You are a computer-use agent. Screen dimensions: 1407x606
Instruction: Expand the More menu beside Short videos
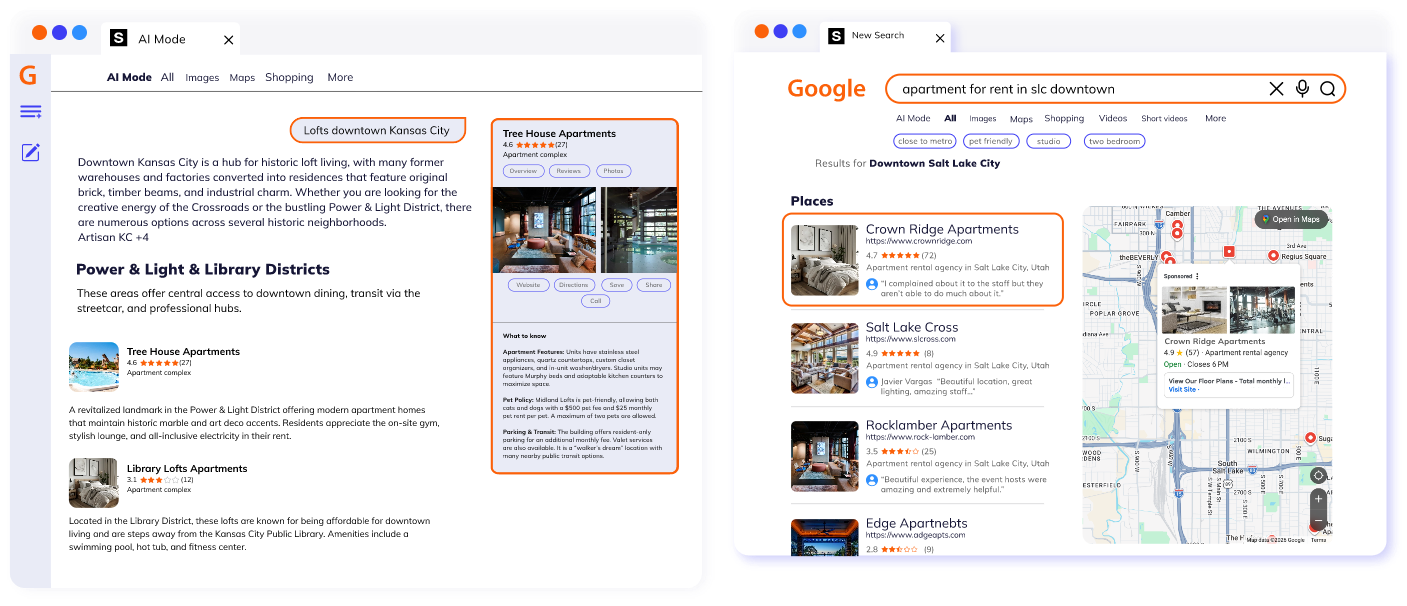tap(1215, 118)
